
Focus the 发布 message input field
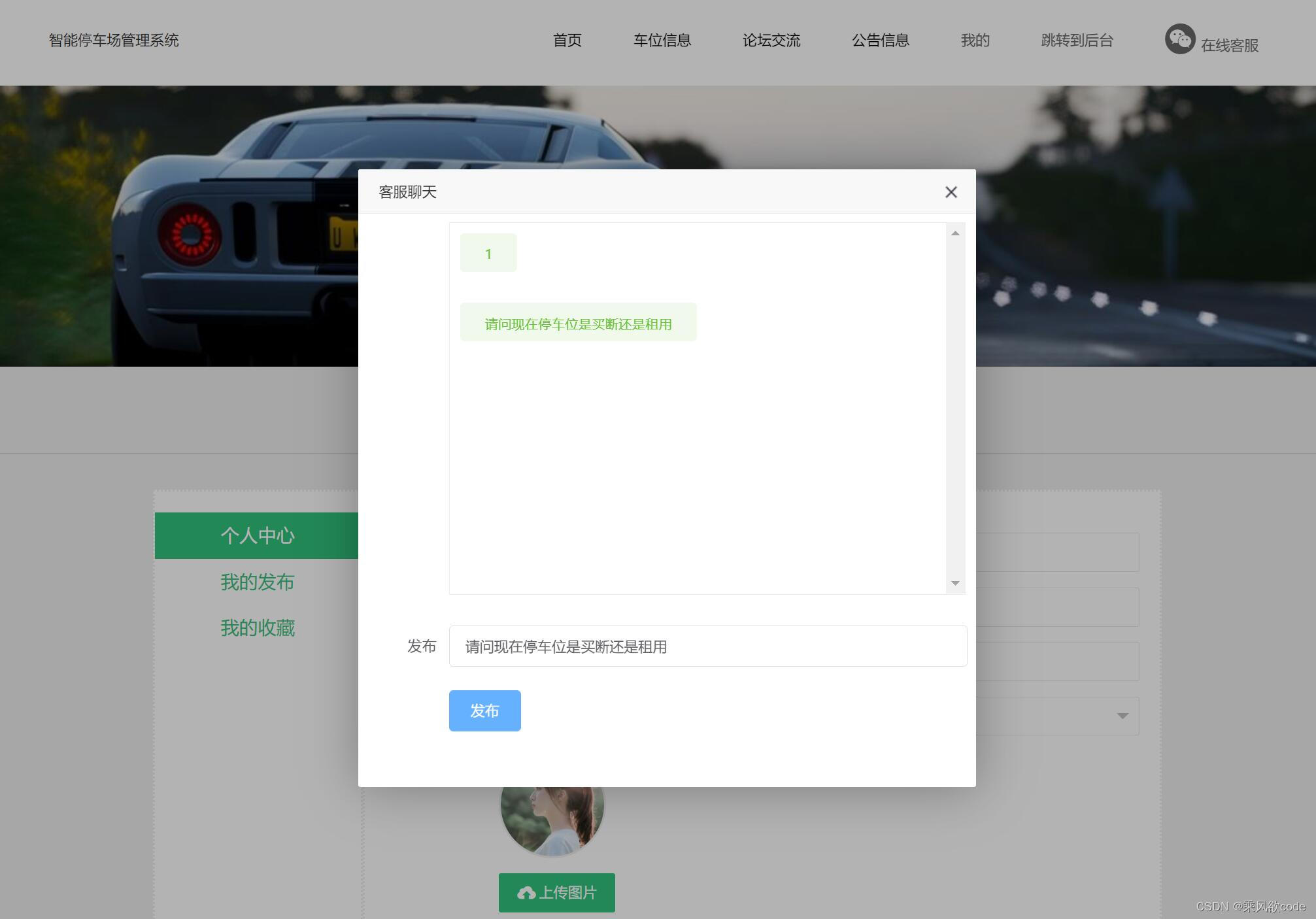[707, 646]
